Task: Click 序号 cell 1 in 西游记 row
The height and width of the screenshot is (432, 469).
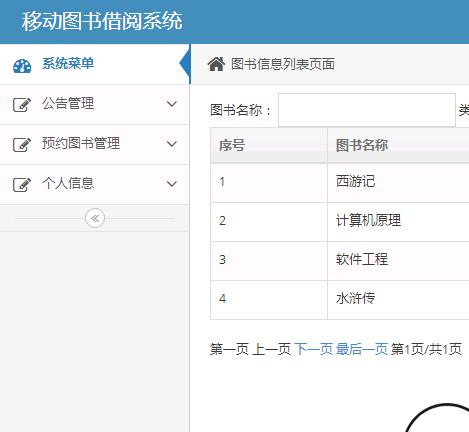Action: pyautogui.click(x=269, y=183)
